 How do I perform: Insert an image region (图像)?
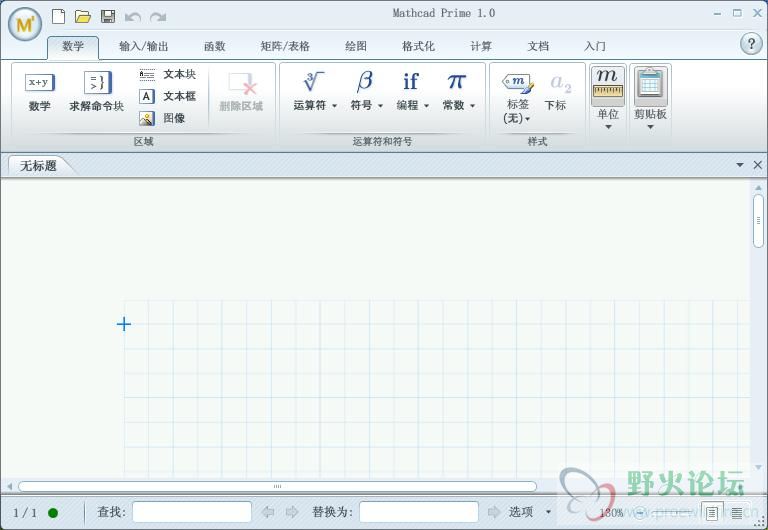click(x=162, y=118)
